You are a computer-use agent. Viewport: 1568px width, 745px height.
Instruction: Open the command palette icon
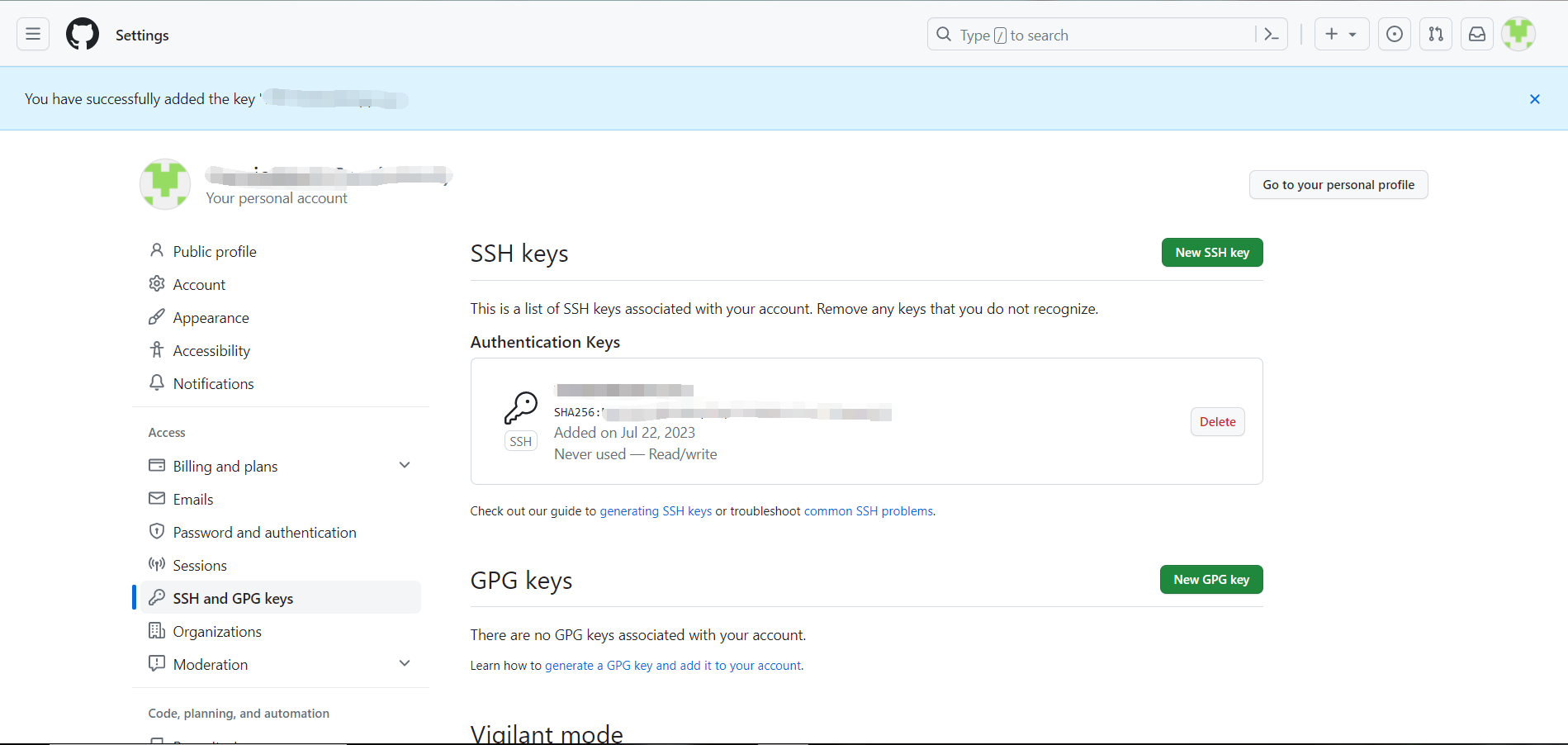click(1272, 35)
